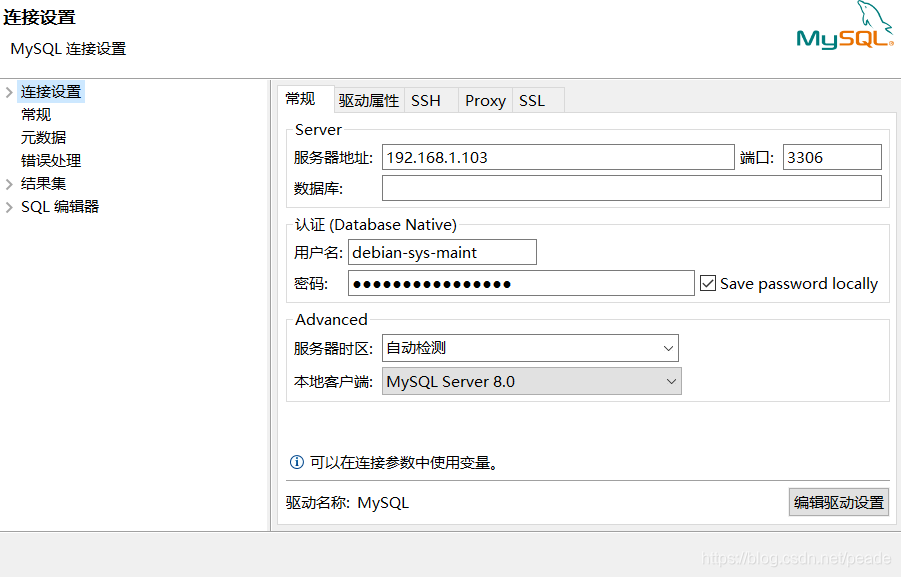
Task: Click the 认证 (Database Native) group label
Action: (376, 225)
